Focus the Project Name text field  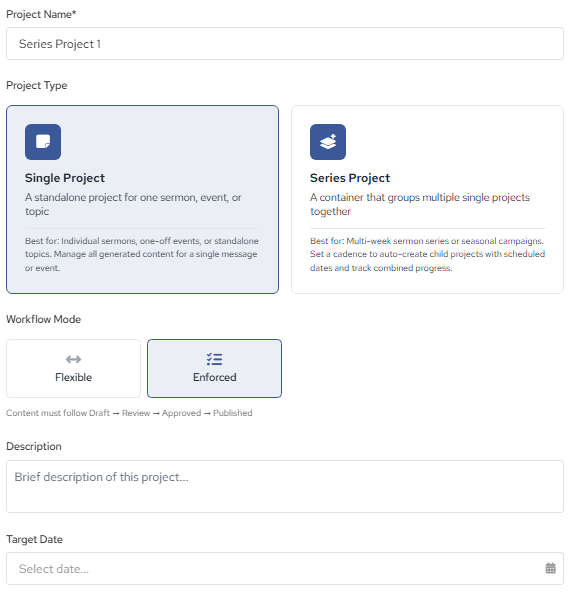pyautogui.click(x=285, y=44)
